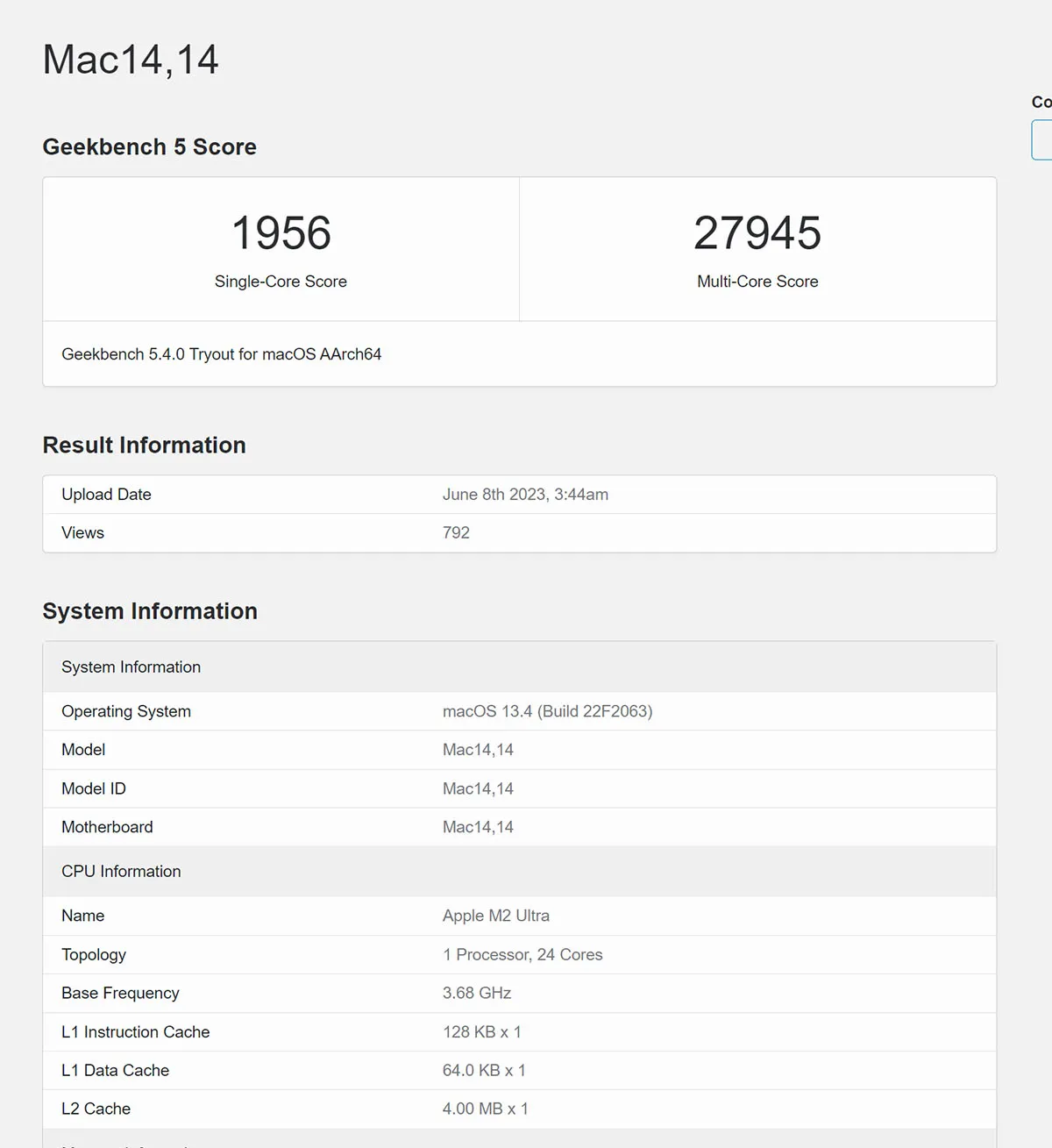1052x1148 pixels.
Task: Select macOS 13.4 (Build 22F2063) value
Action: [548, 711]
